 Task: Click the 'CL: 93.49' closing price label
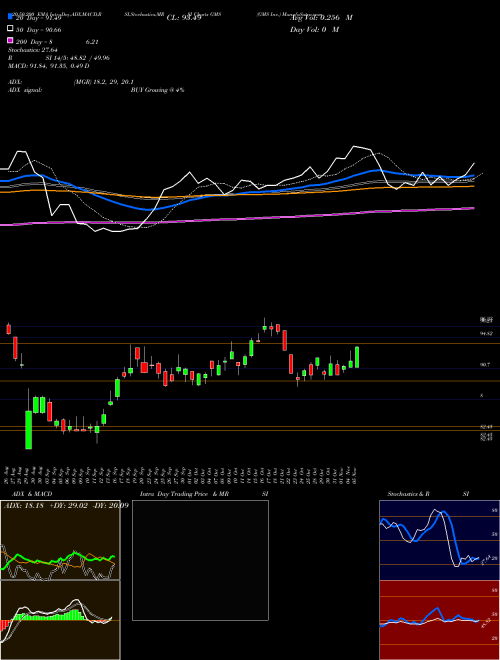(184, 18)
